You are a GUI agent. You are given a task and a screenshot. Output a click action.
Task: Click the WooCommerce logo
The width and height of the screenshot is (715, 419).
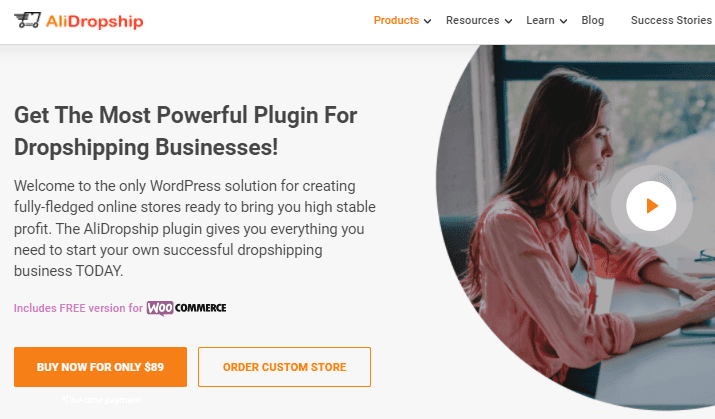pos(187,308)
